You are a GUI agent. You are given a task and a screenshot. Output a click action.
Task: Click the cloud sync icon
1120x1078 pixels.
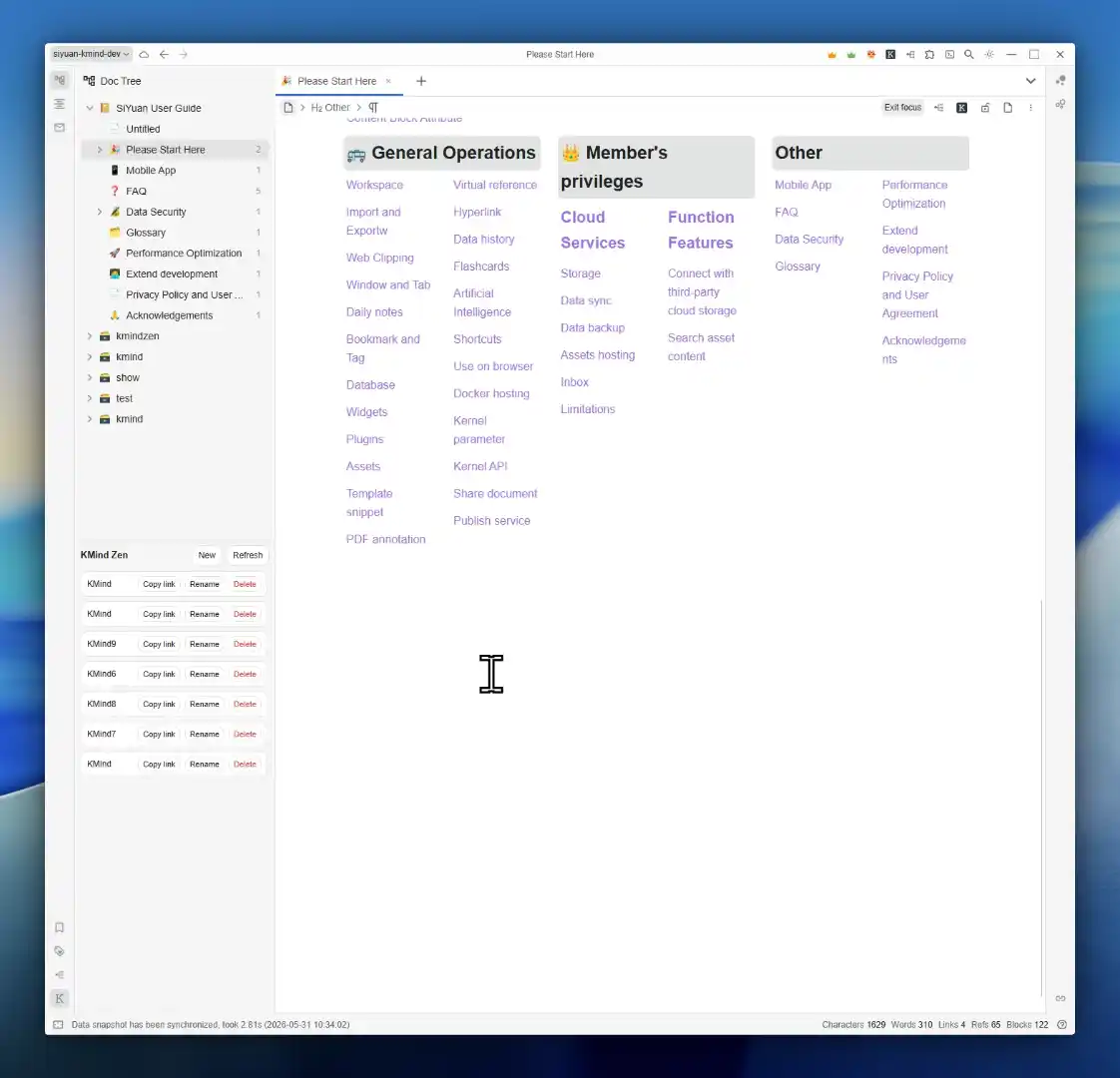(144, 54)
